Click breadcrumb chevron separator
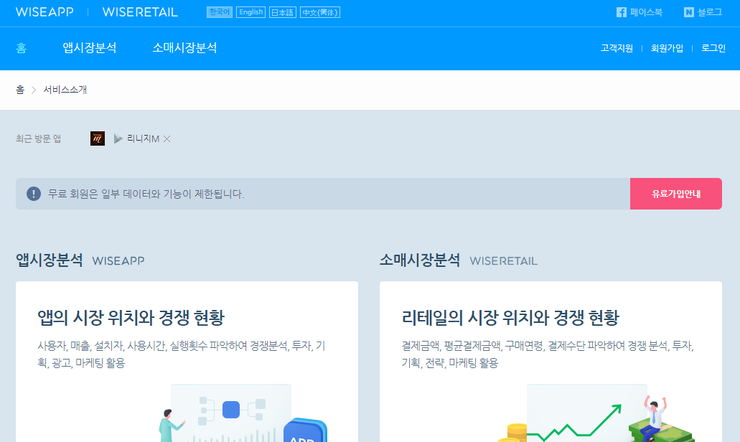This screenshot has height=442, width=740. pyautogui.click(x=34, y=90)
